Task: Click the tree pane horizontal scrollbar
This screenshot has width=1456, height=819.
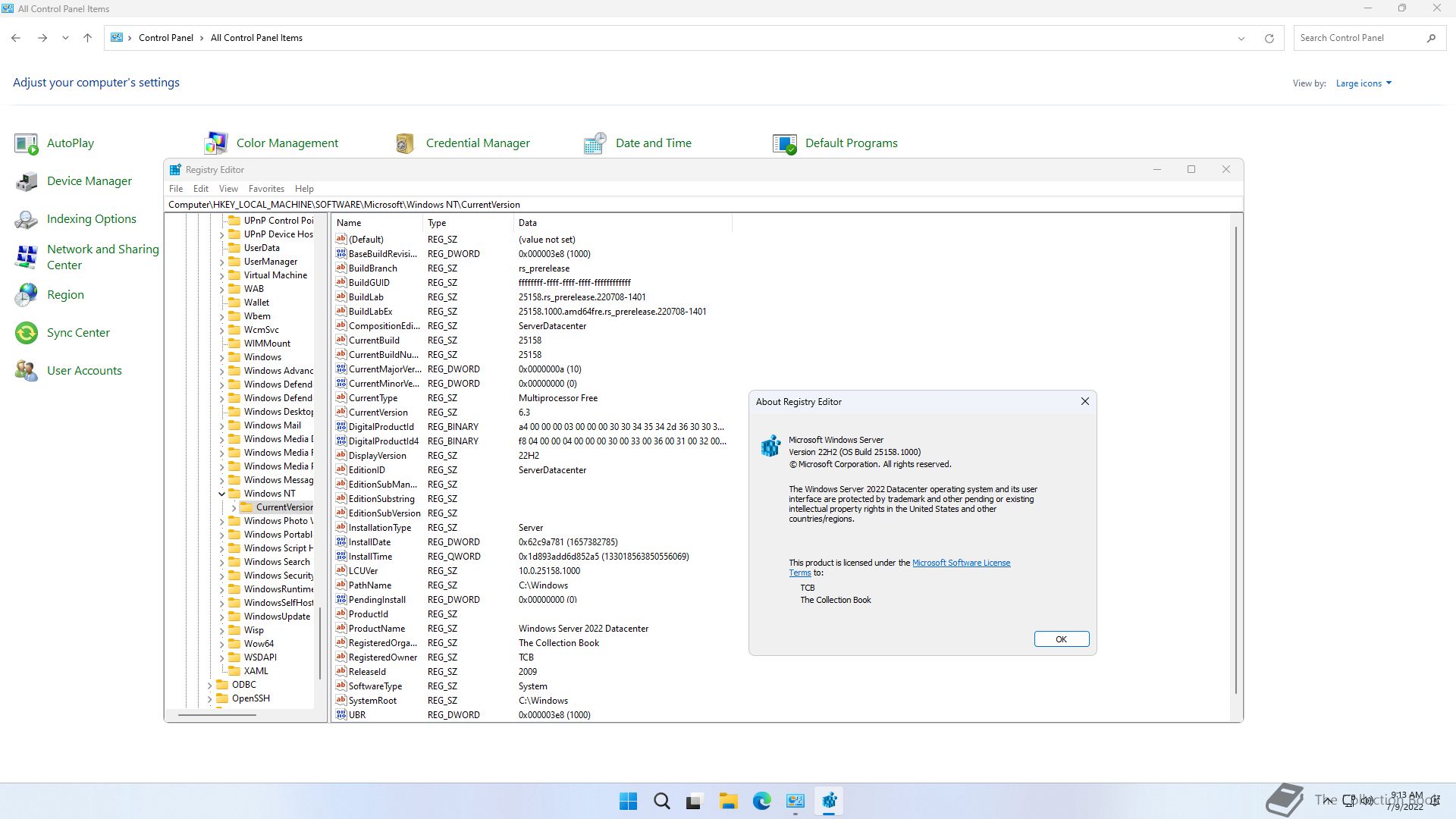Action: click(x=218, y=714)
